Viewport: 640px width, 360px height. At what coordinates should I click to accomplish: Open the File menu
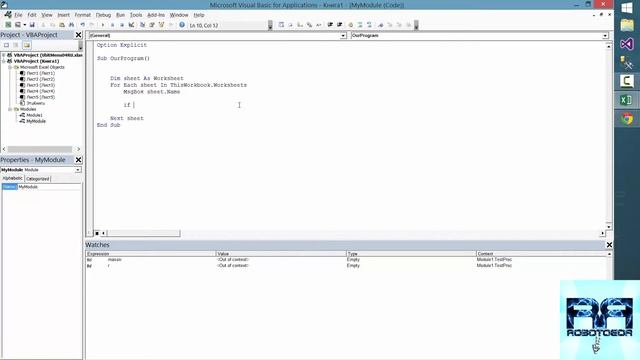coord(18,15)
